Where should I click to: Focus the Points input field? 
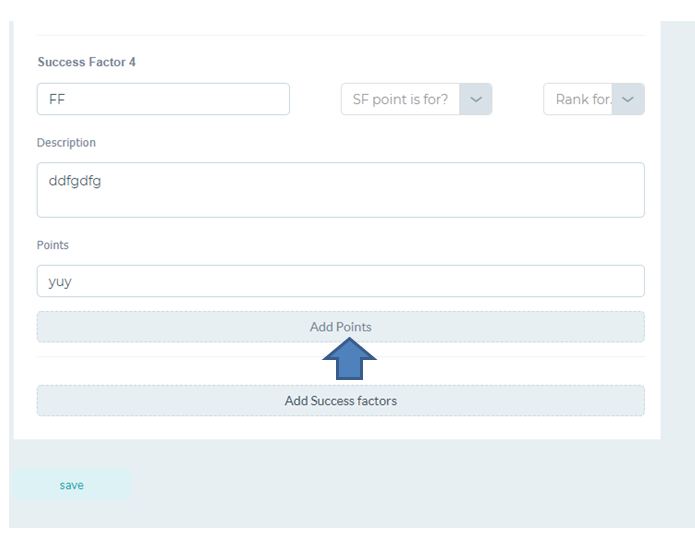[x=340, y=281]
